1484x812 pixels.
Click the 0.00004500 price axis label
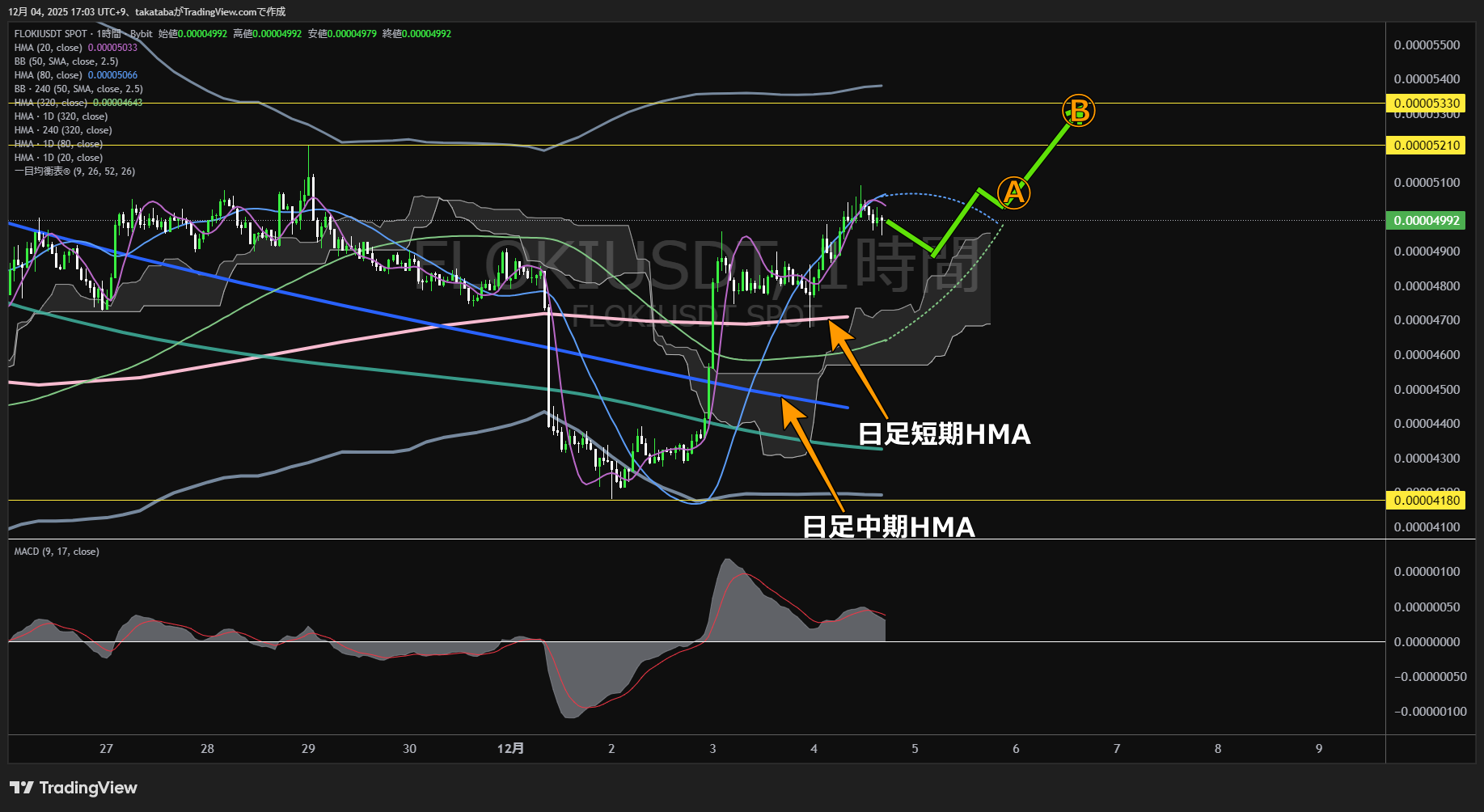(1427, 390)
